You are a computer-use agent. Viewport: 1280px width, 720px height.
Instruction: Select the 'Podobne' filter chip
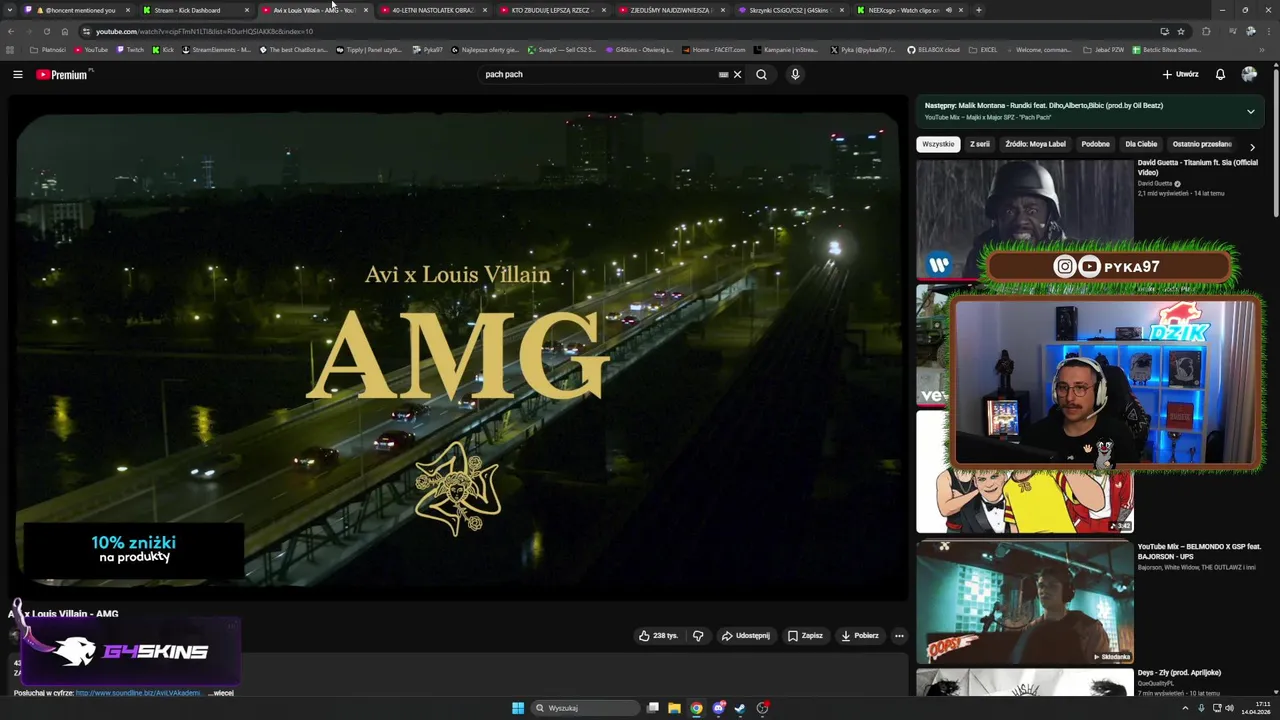coord(1095,144)
